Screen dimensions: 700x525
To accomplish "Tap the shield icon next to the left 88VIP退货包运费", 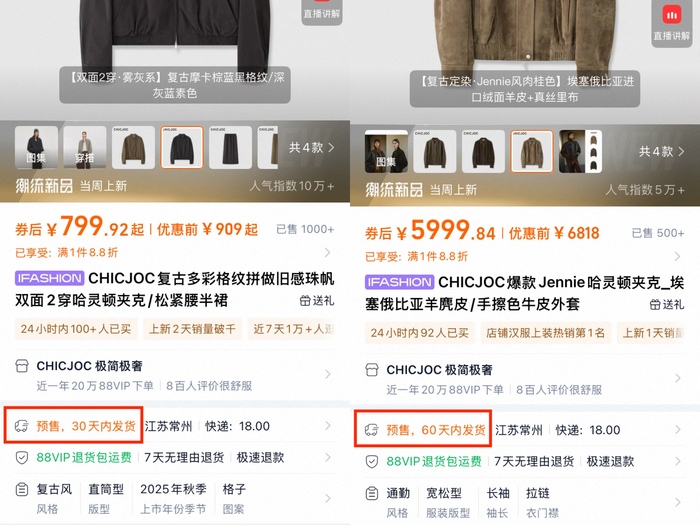I will click(22, 458).
